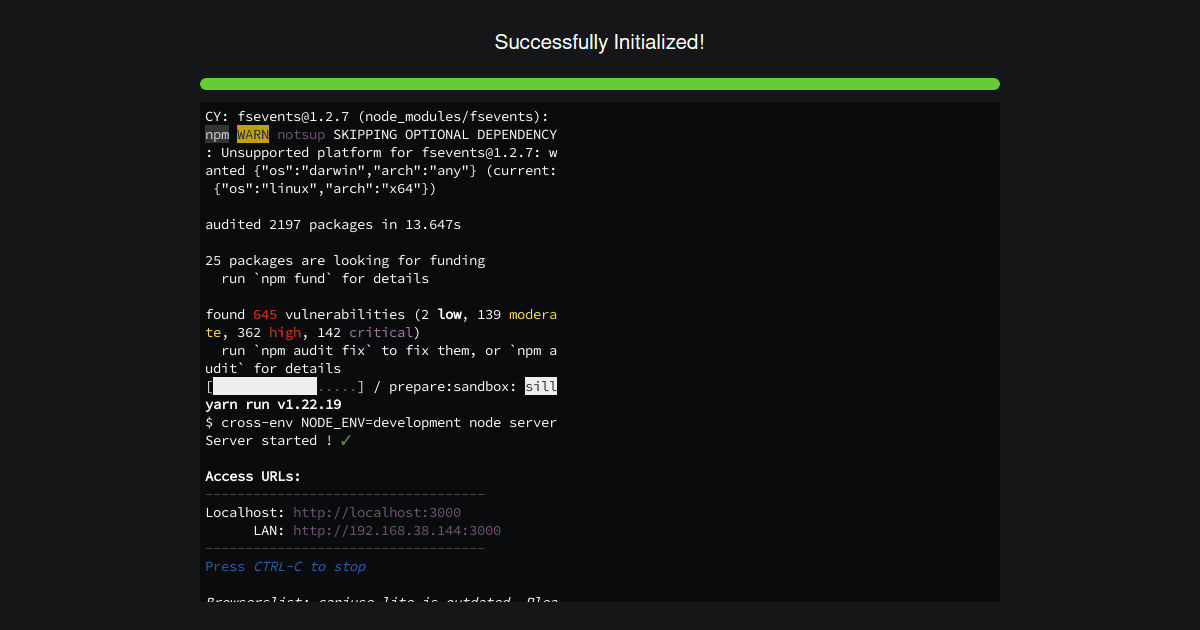Image resolution: width=1200 pixels, height=630 pixels.
Task: Click the moderate severity label
Action: [533, 314]
